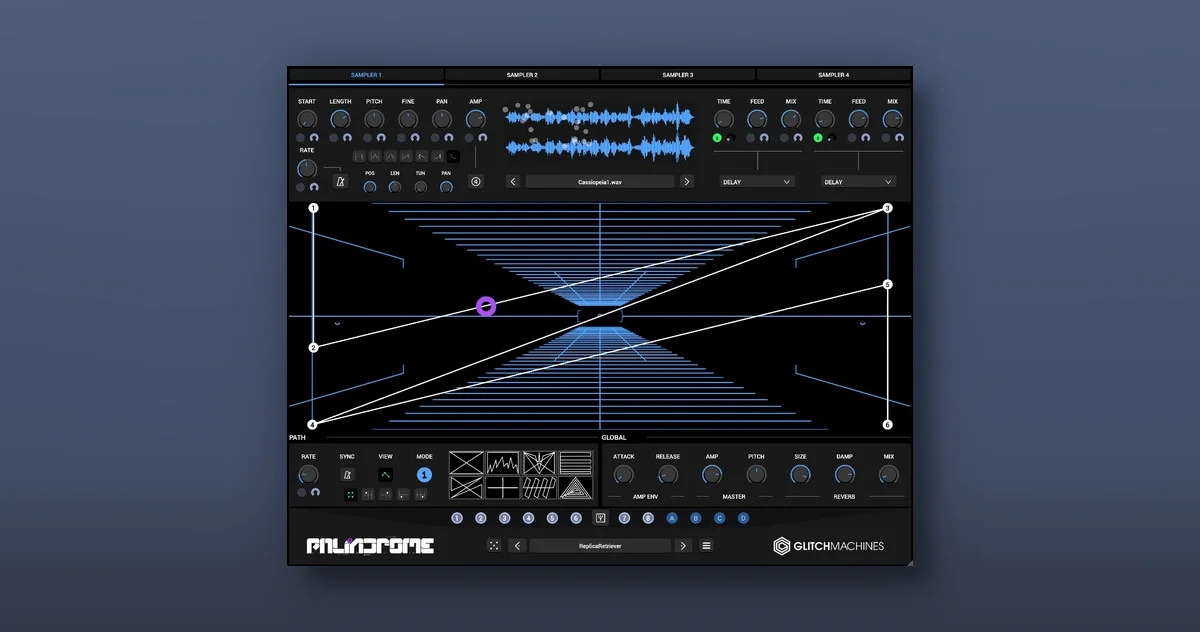
Task: Click the square icon between slots 6 and 7
Action: (600, 518)
